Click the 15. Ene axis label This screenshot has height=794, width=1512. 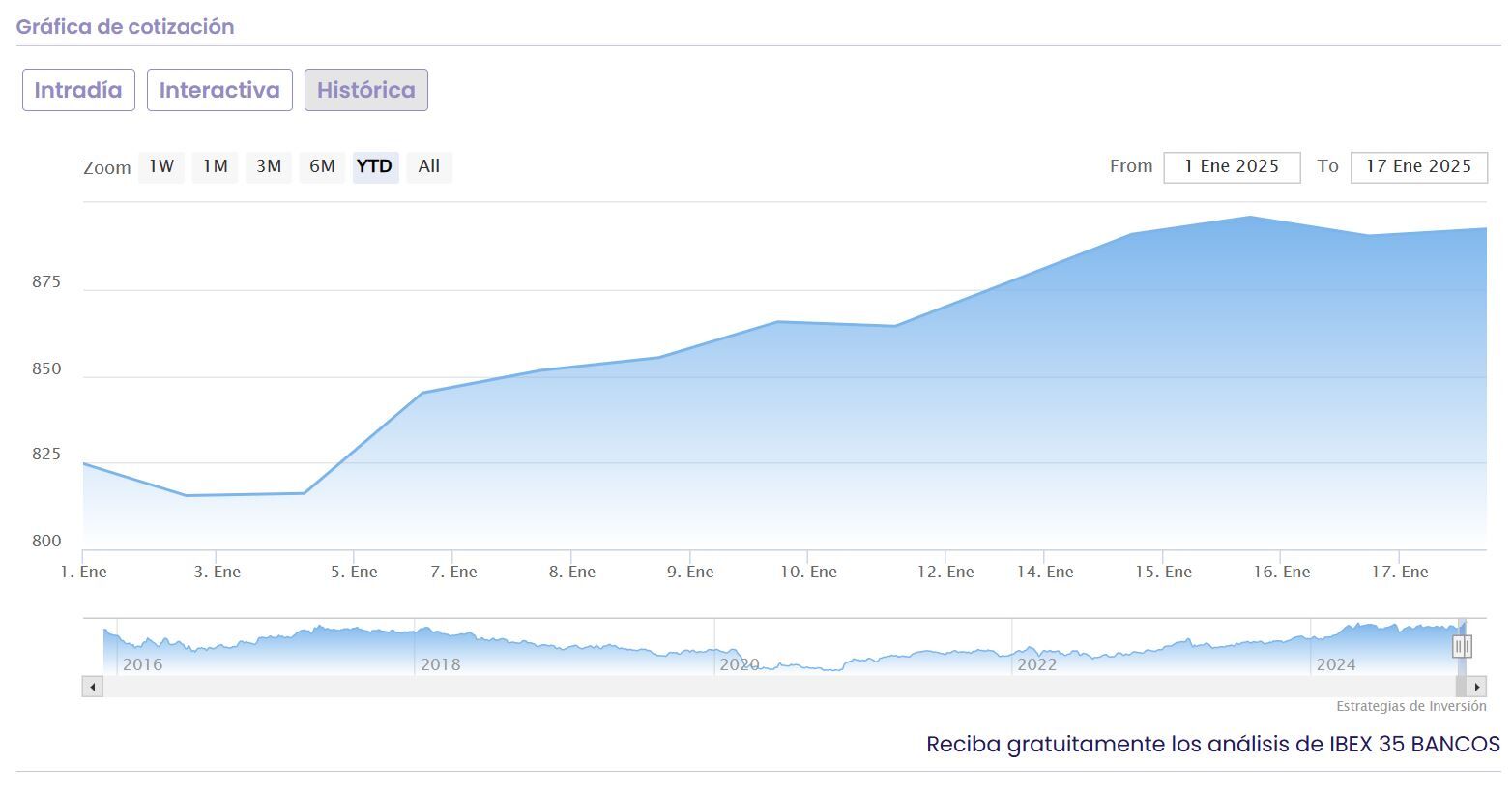click(1163, 572)
